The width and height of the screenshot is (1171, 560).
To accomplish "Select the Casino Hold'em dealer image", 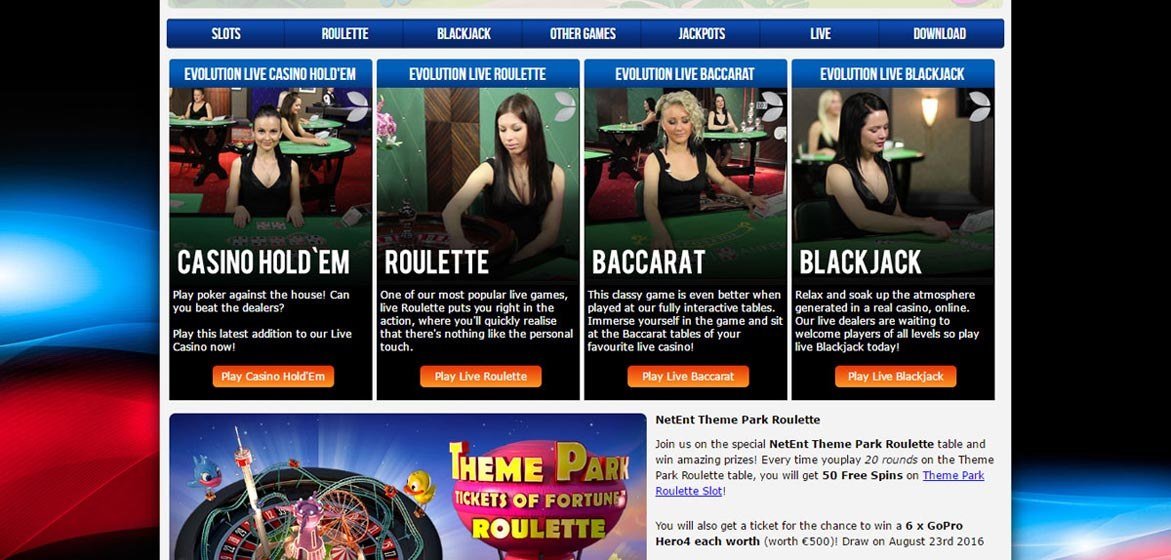I will pos(270,184).
